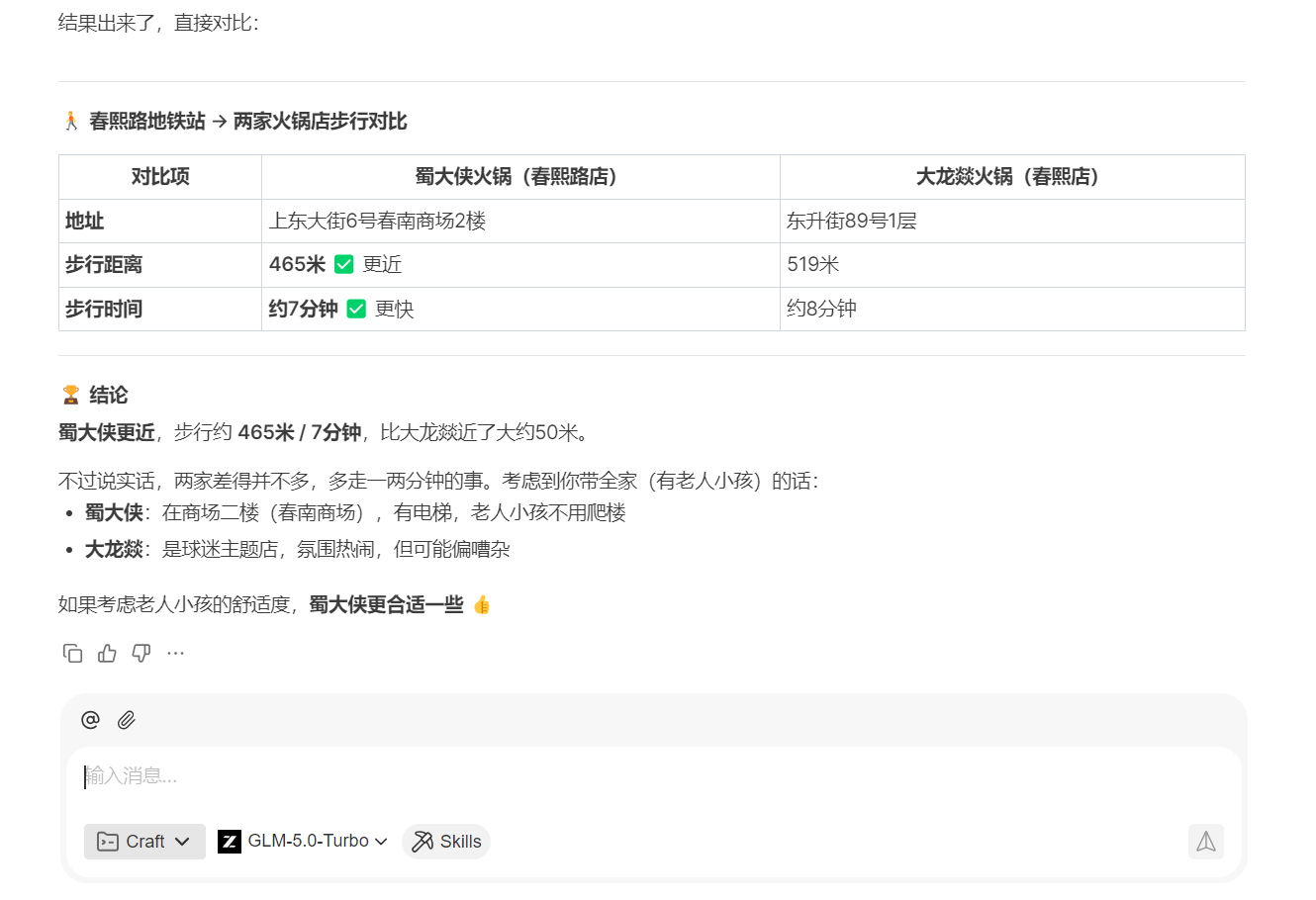This screenshot has width=1316, height=900.
Task: Select the 地址 row label
Action: tap(160, 222)
